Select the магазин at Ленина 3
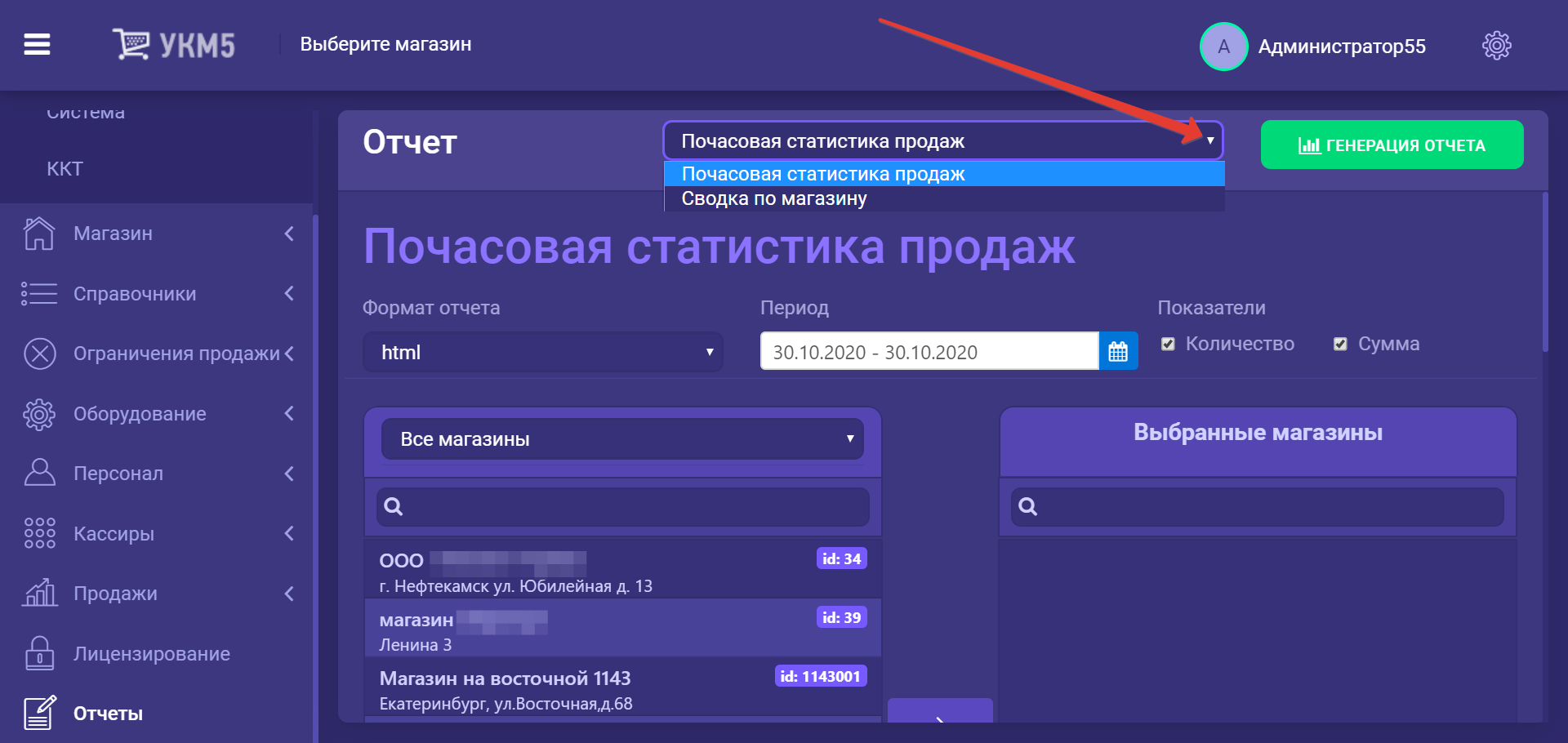Viewport: 1568px width, 743px height. (622, 629)
